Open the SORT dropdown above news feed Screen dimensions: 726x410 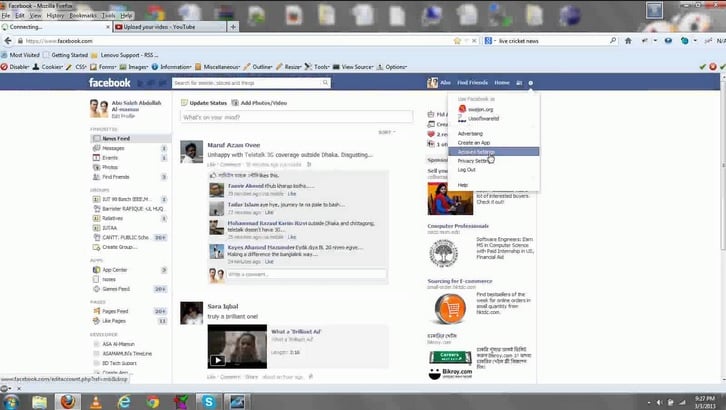point(387,132)
